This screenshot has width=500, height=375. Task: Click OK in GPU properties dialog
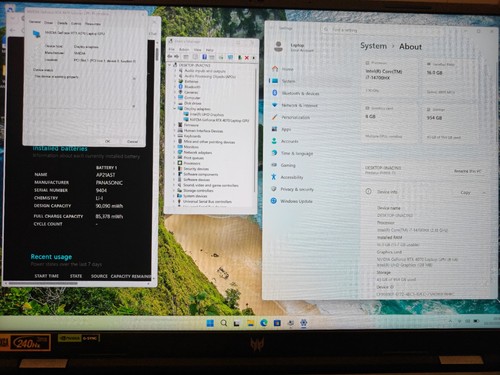pyautogui.click(x=107, y=141)
